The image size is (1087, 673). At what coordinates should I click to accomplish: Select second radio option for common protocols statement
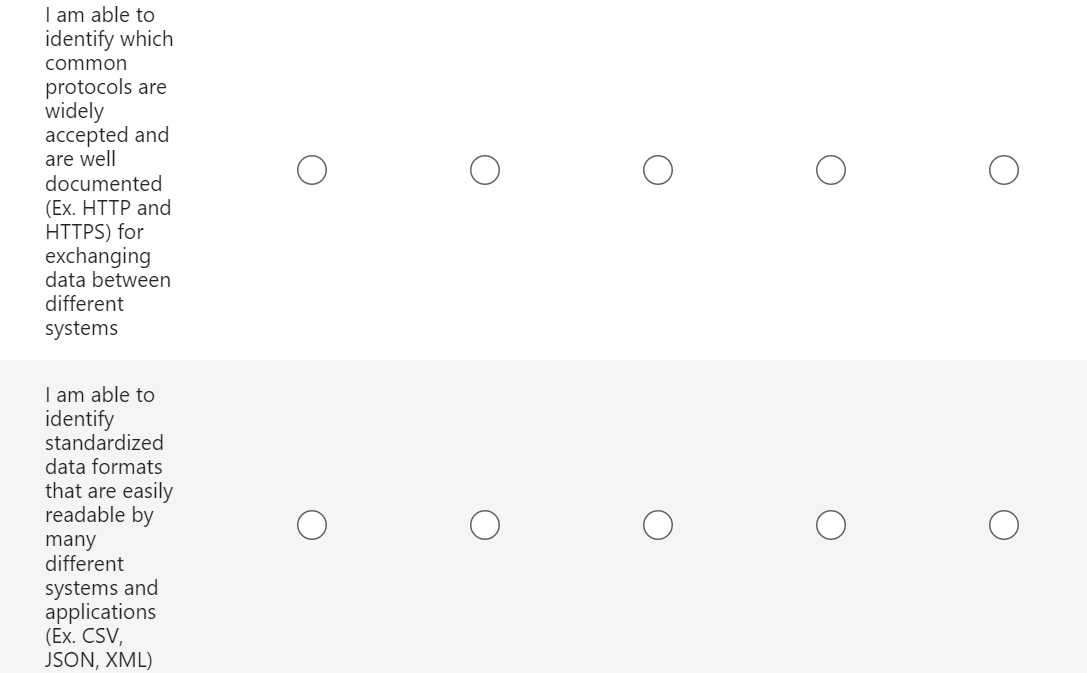[485, 171]
